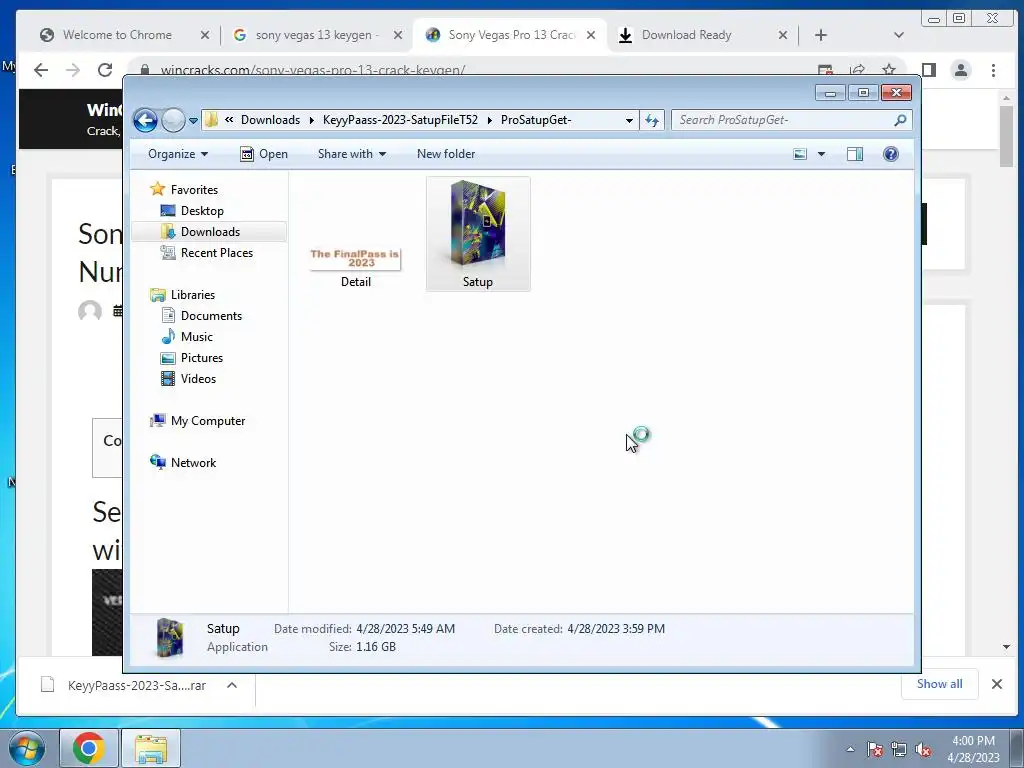Close the Welcome to Chrome tab

point(204,35)
